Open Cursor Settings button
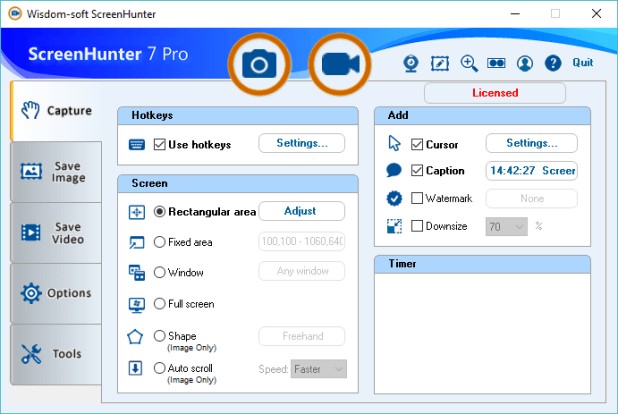The width and height of the screenshot is (618, 414). [532, 143]
